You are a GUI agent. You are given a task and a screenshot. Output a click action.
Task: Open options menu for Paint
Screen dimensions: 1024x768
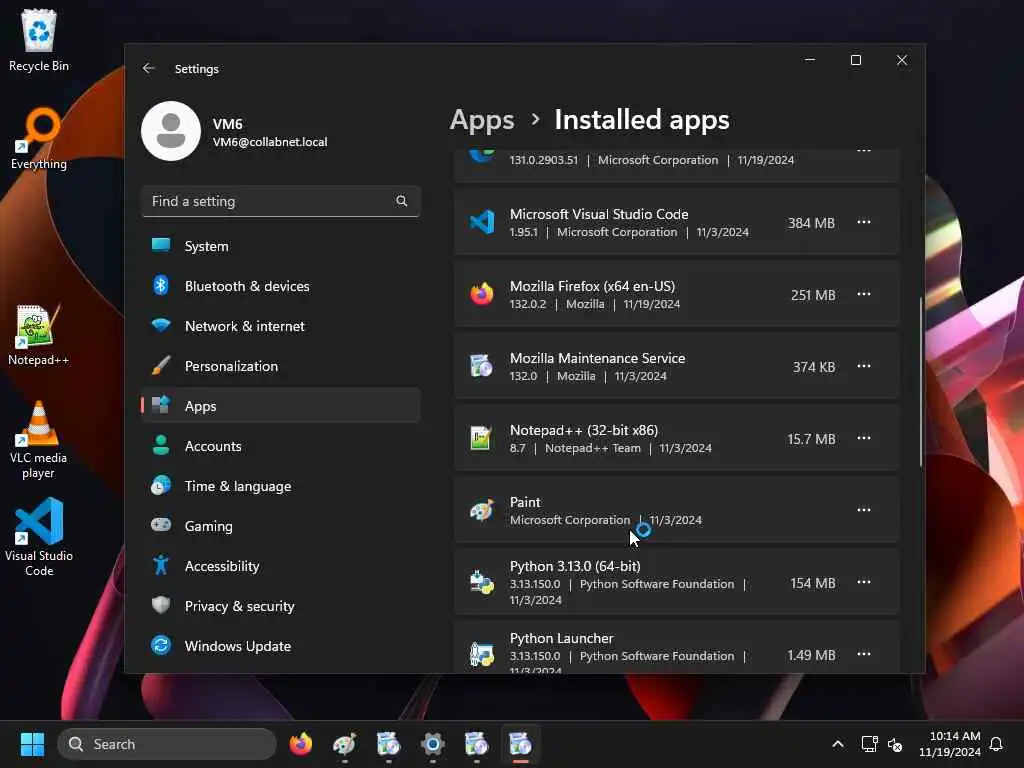[x=864, y=509]
